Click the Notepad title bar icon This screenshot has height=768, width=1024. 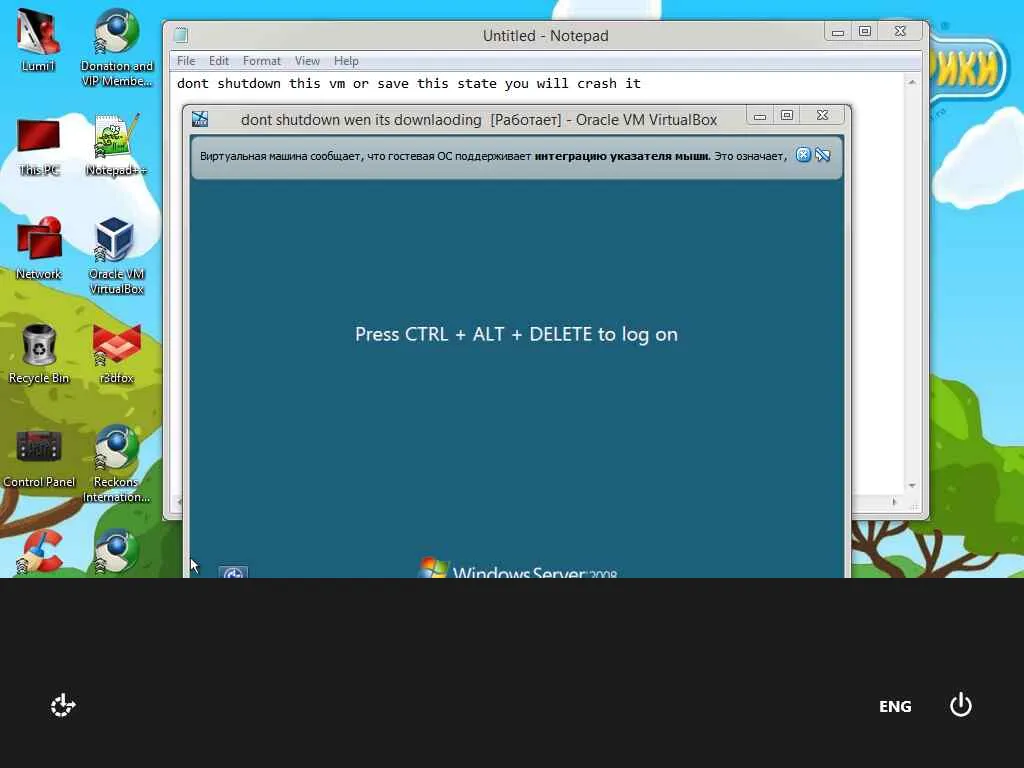181,35
